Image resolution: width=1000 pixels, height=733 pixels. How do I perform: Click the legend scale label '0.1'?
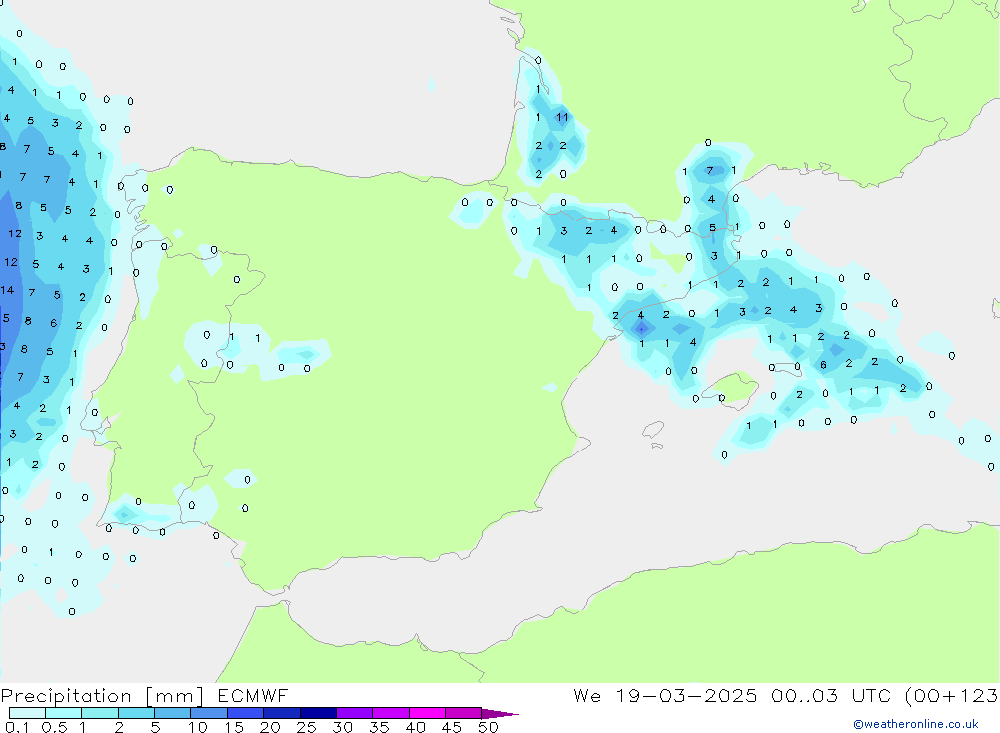tap(17, 727)
